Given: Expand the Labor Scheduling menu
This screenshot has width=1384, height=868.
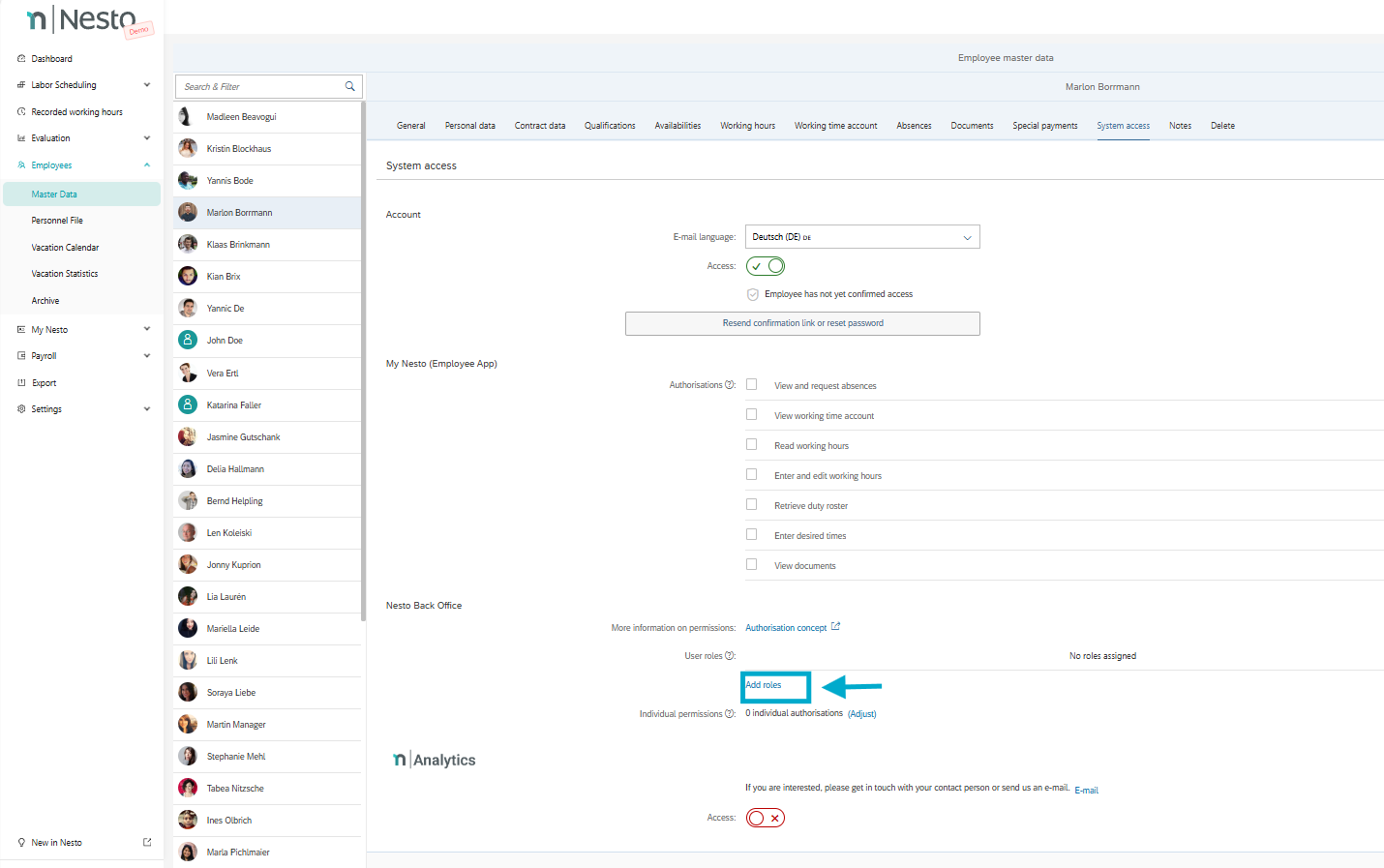Looking at the screenshot, I should click(x=146, y=85).
